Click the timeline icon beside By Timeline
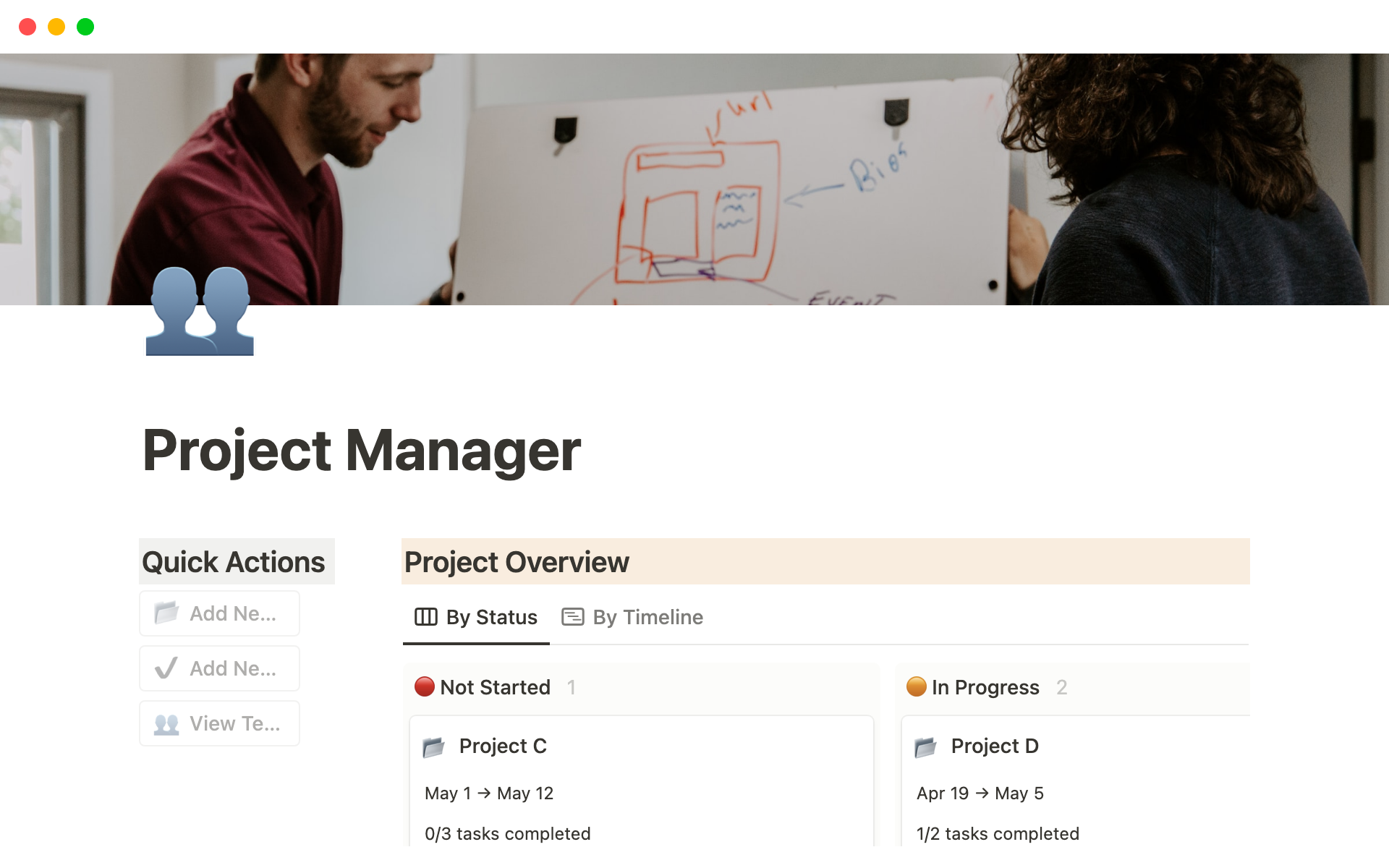Screen dimensions: 1389x868 tap(572, 617)
